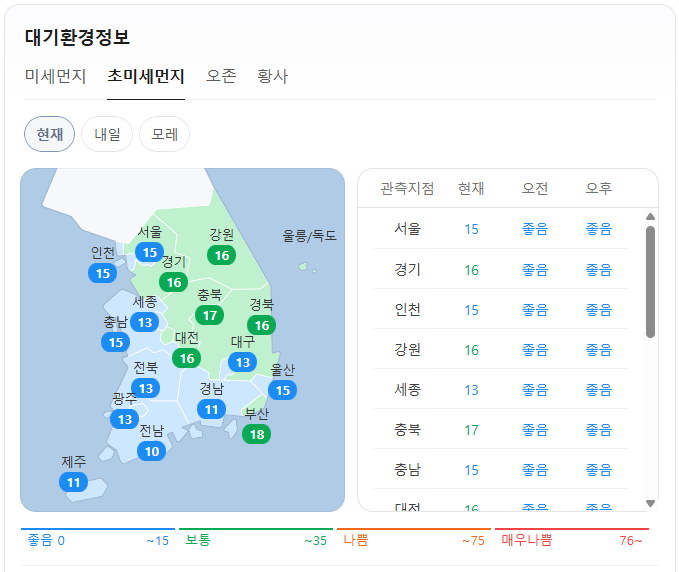Show 내일 forecast
The height and width of the screenshot is (572, 679).
107,134
